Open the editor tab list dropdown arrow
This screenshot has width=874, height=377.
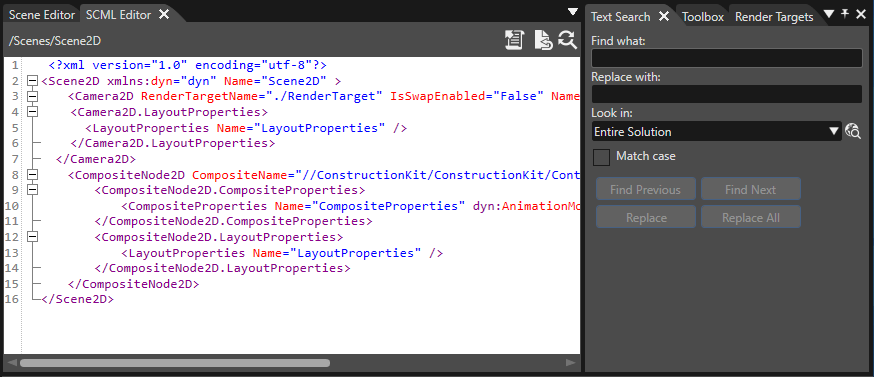[x=572, y=12]
